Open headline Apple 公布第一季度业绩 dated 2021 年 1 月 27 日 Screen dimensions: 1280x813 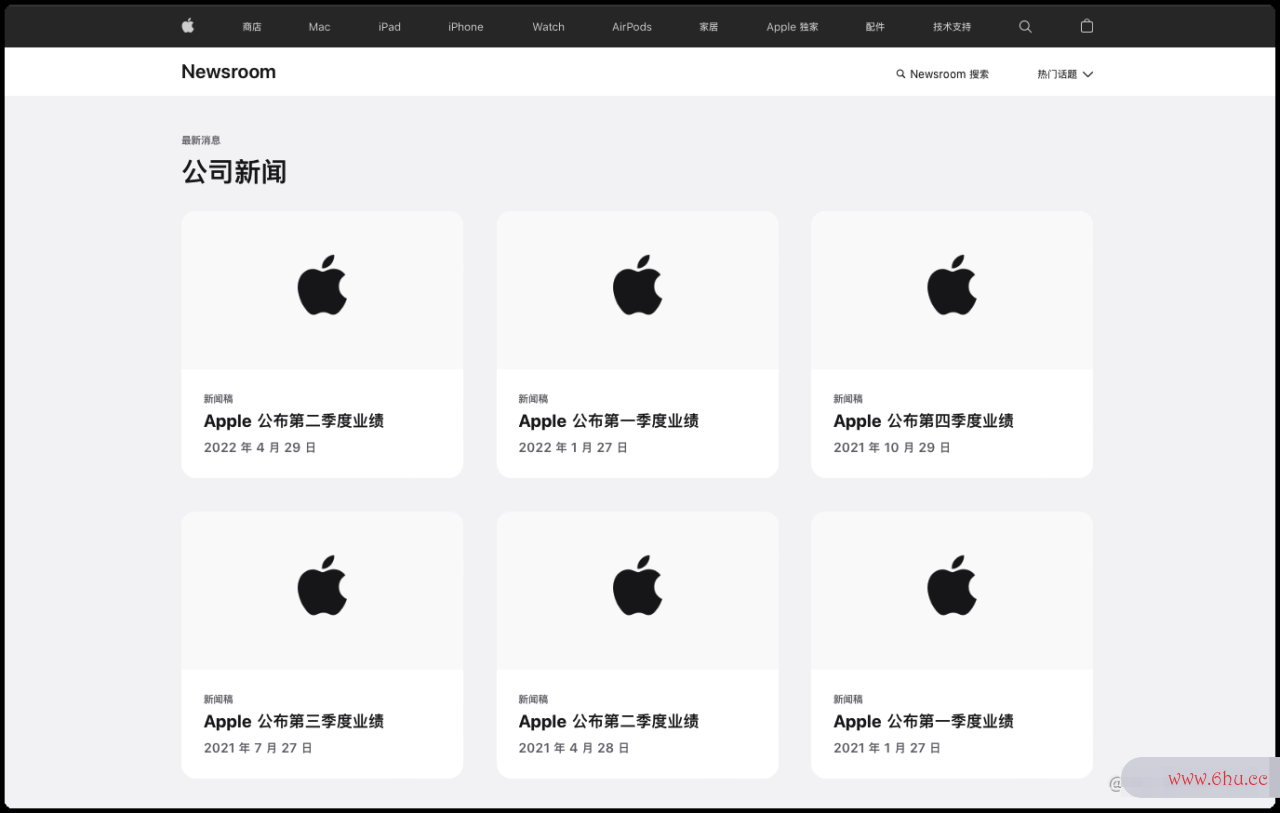(x=924, y=721)
